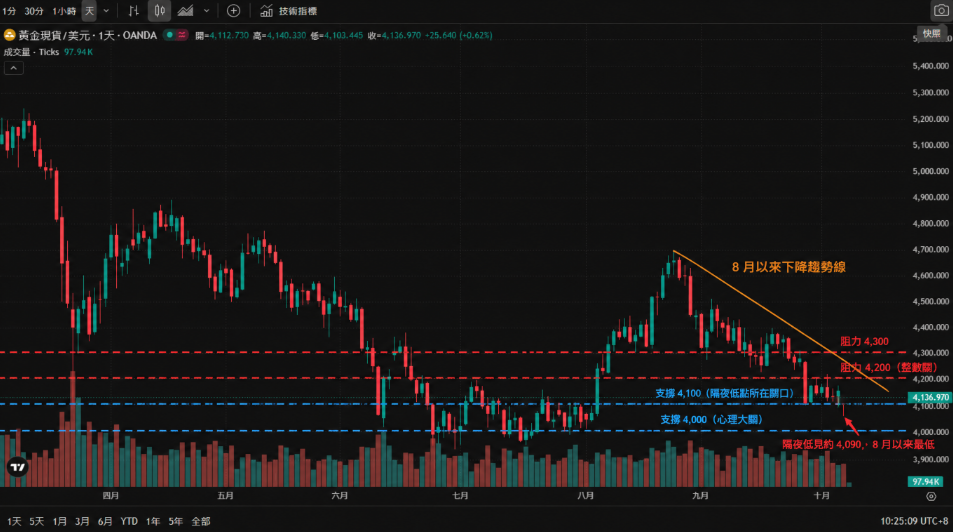
Task: Click the open value 4,112.730
Action: (229, 35)
